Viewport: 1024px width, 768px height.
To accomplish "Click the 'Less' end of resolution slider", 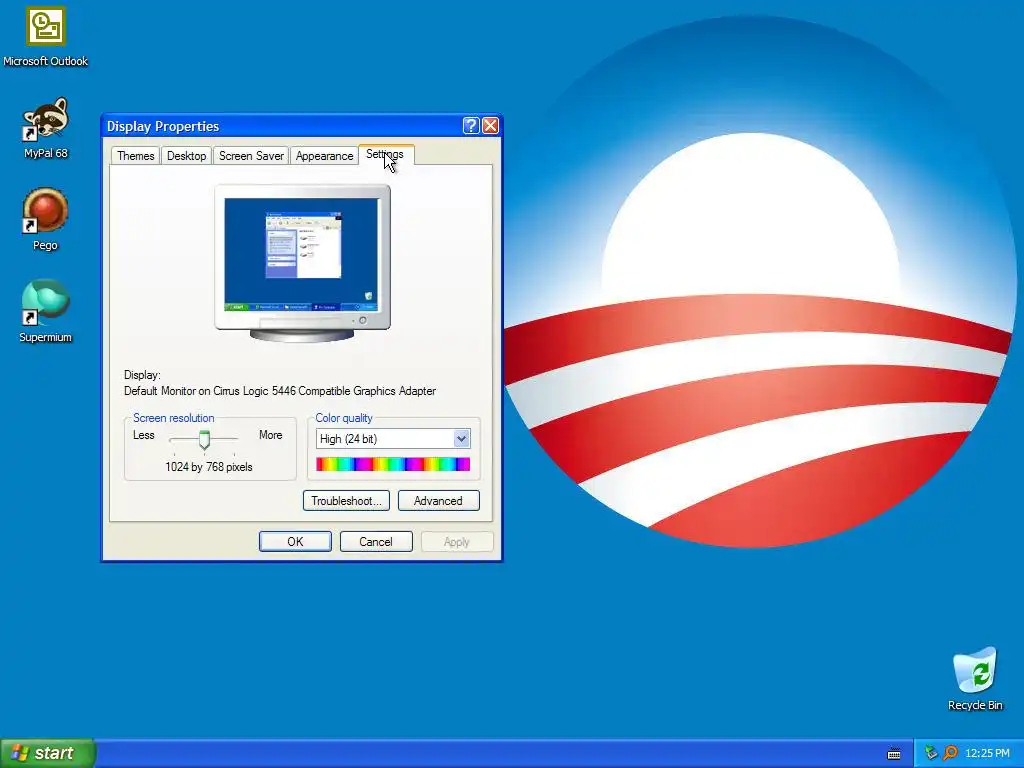I will pyautogui.click(x=144, y=435).
